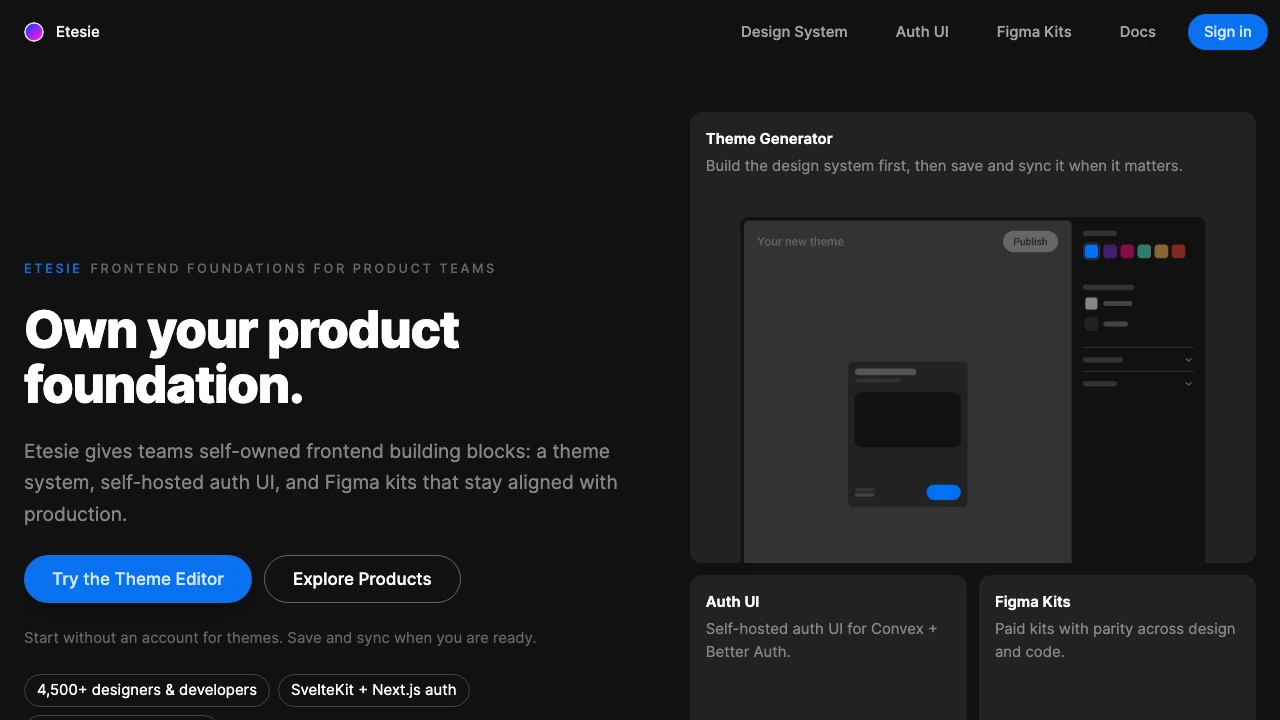Click the blue button inside preview mock card
1280x720 pixels.
(943, 492)
